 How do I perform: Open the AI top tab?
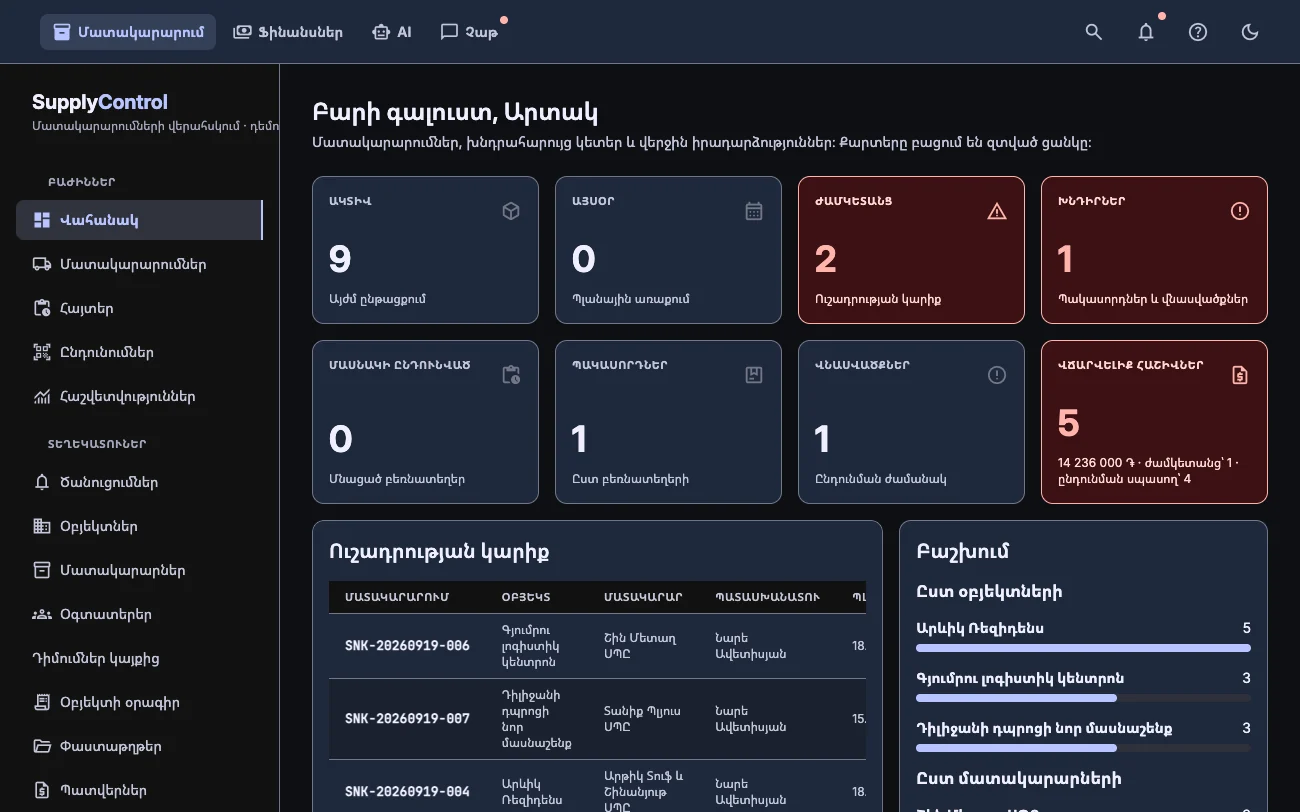click(x=391, y=32)
